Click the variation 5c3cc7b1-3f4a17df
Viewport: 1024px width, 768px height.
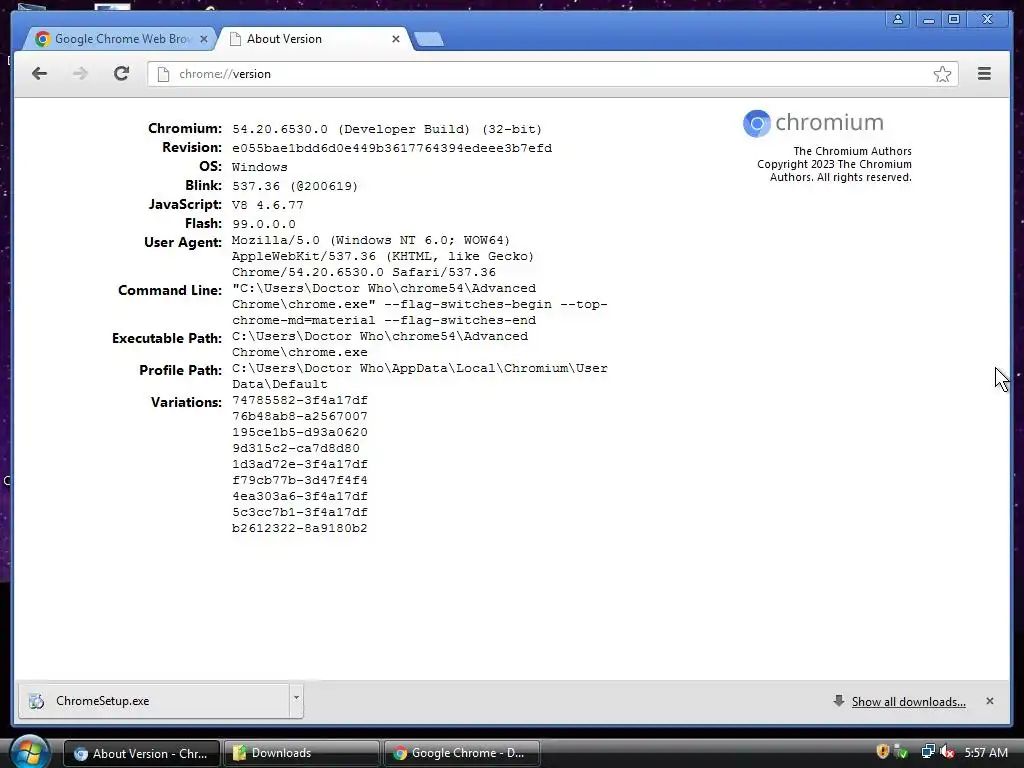pos(300,512)
